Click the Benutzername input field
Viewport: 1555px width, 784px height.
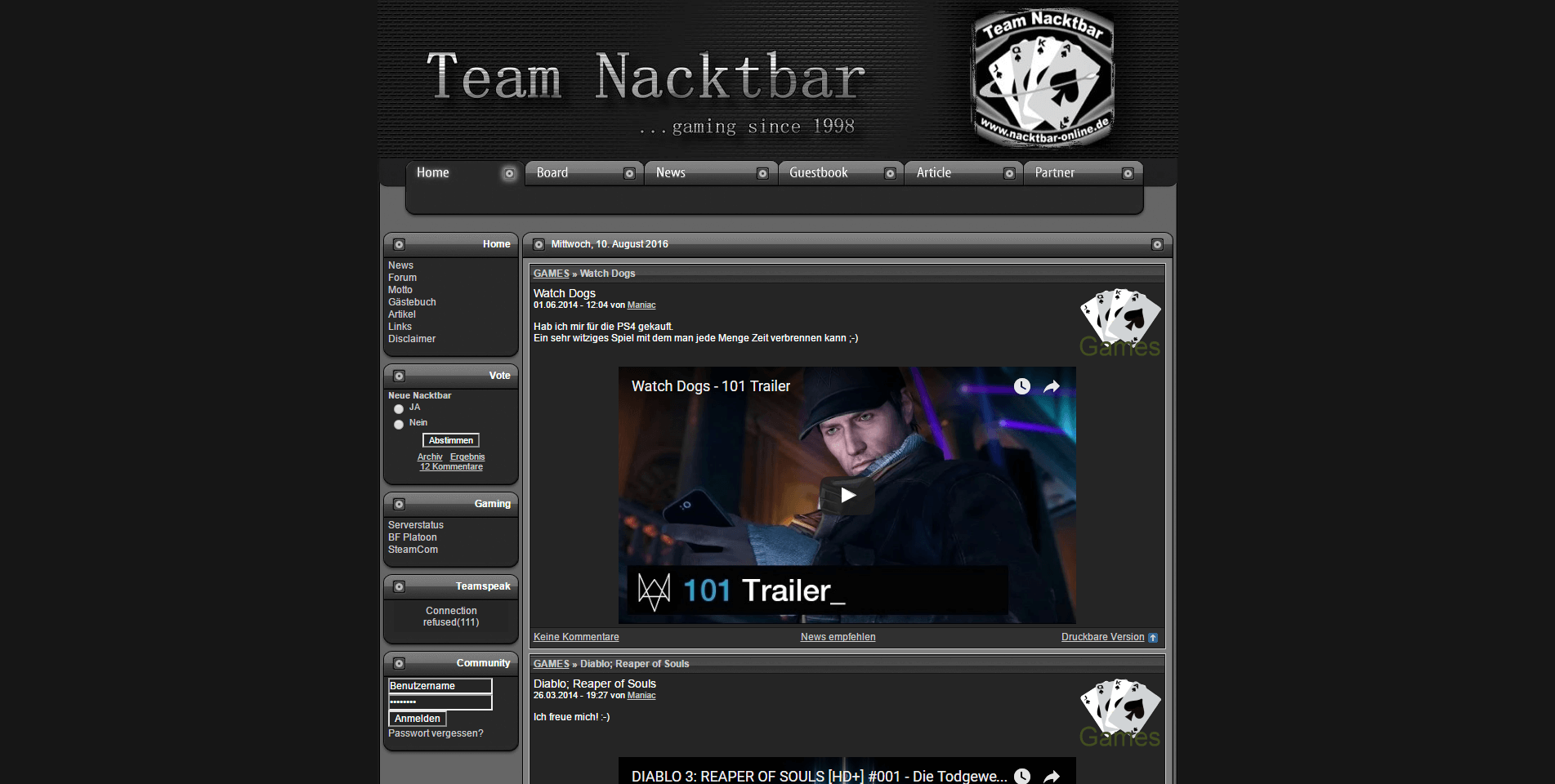click(x=439, y=686)
